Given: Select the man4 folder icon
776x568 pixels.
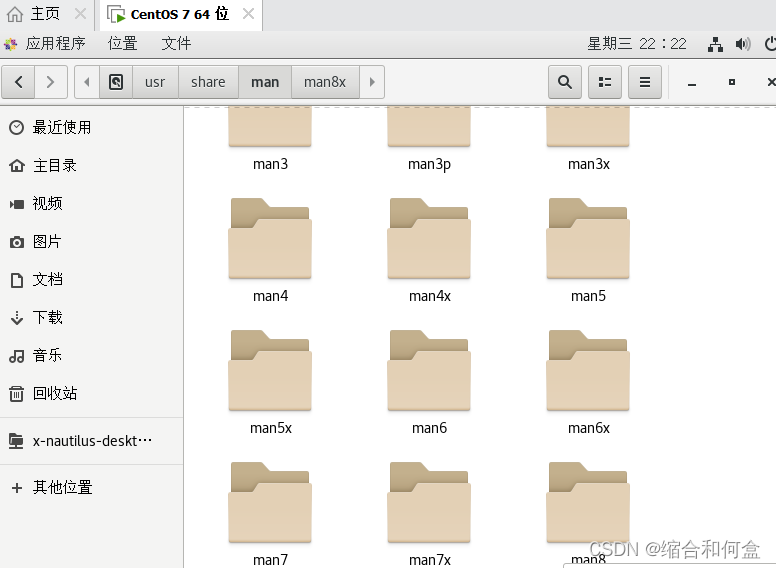Looking at the screenshot, I should [270, 238].
